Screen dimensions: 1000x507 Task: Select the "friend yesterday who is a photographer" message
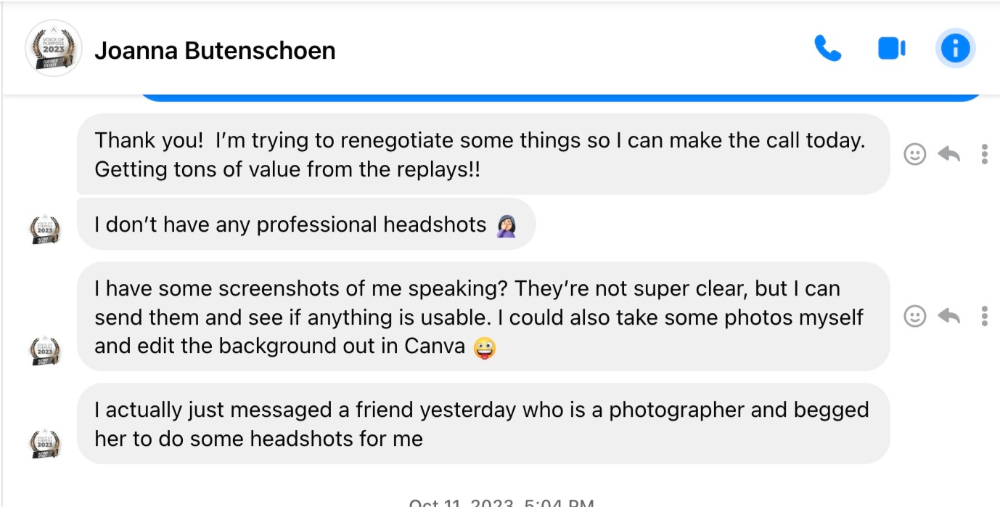(x=483, y=423)
